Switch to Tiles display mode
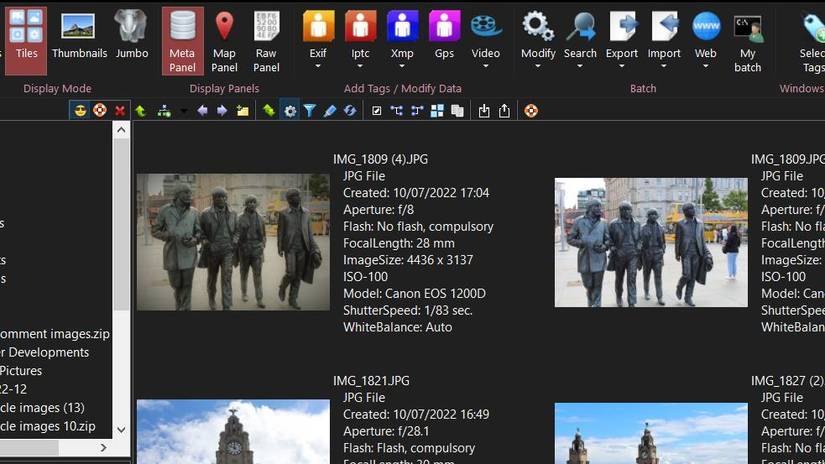Viewport: 825px width, 464px height. pyautogui.click(x=26, y=41)
